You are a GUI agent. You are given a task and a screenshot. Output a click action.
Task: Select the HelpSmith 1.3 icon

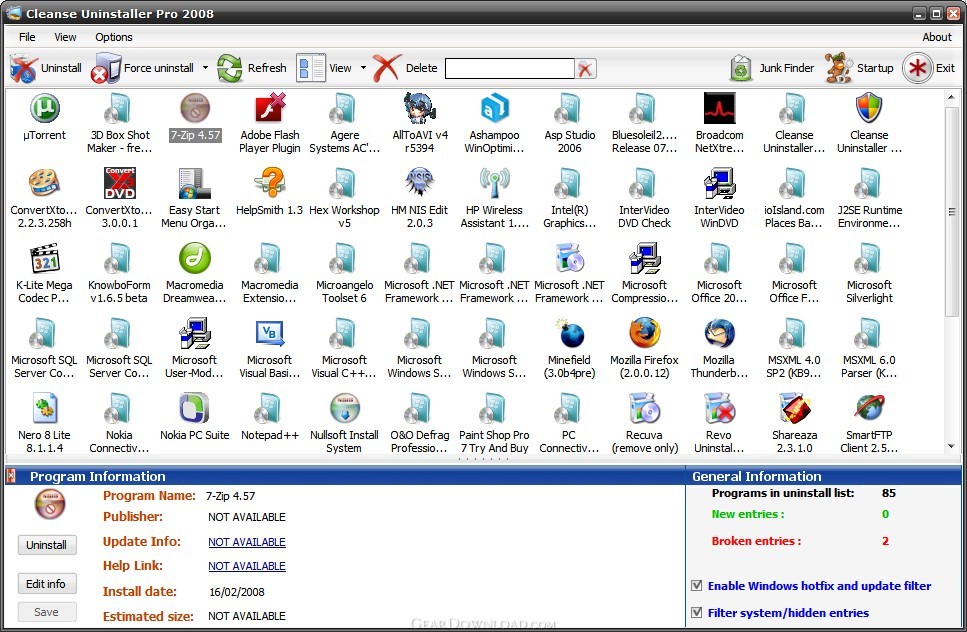[270, 183]
